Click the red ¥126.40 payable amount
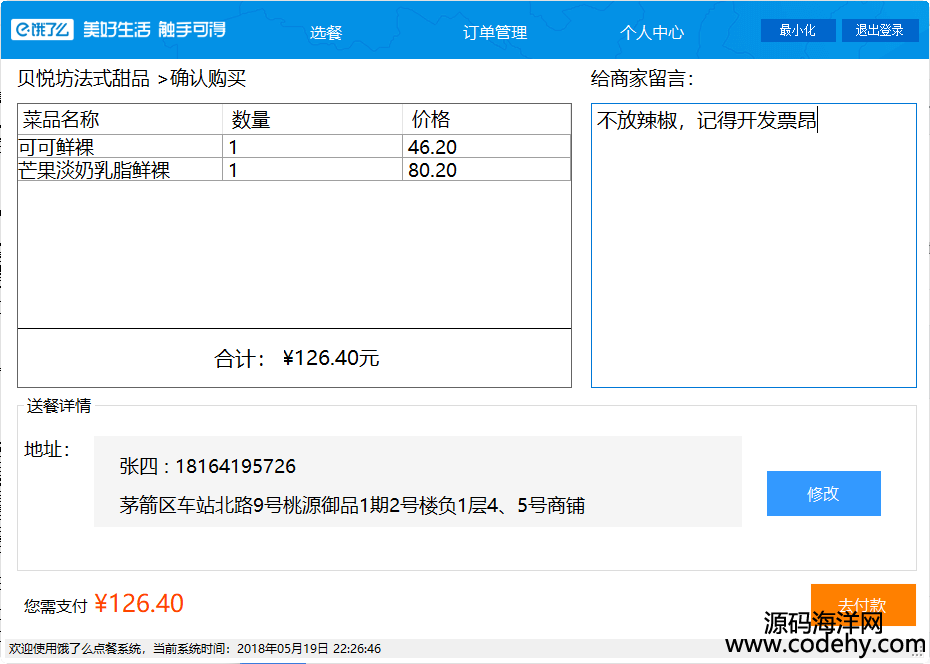Viewport: 930px width, 664px height. coord(139,604)
